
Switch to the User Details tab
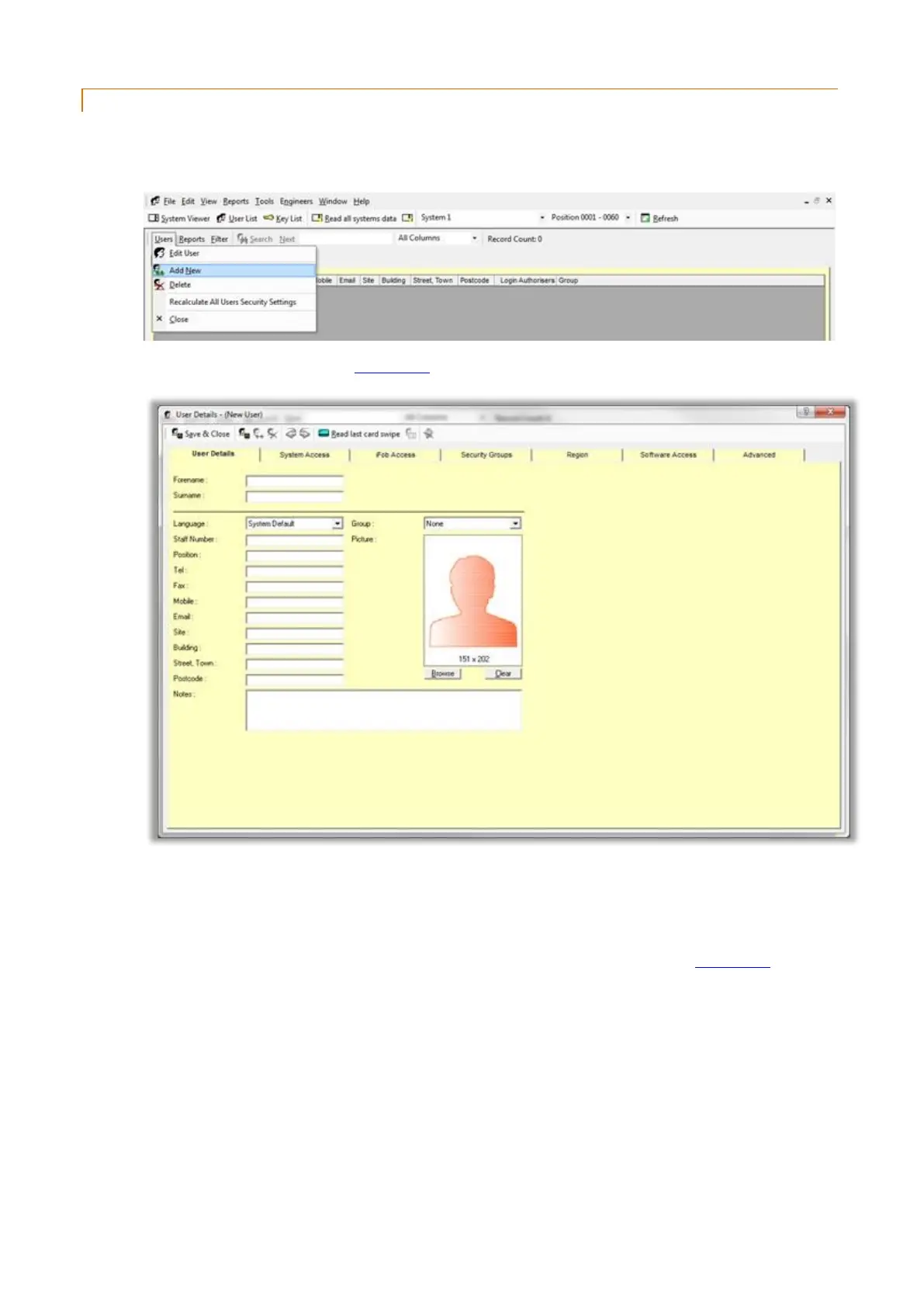click(213, 454)
